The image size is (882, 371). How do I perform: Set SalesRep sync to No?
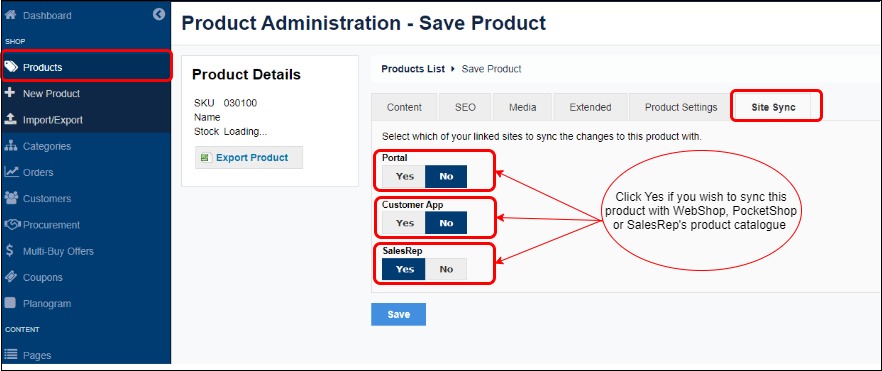(x=446, y=269)
